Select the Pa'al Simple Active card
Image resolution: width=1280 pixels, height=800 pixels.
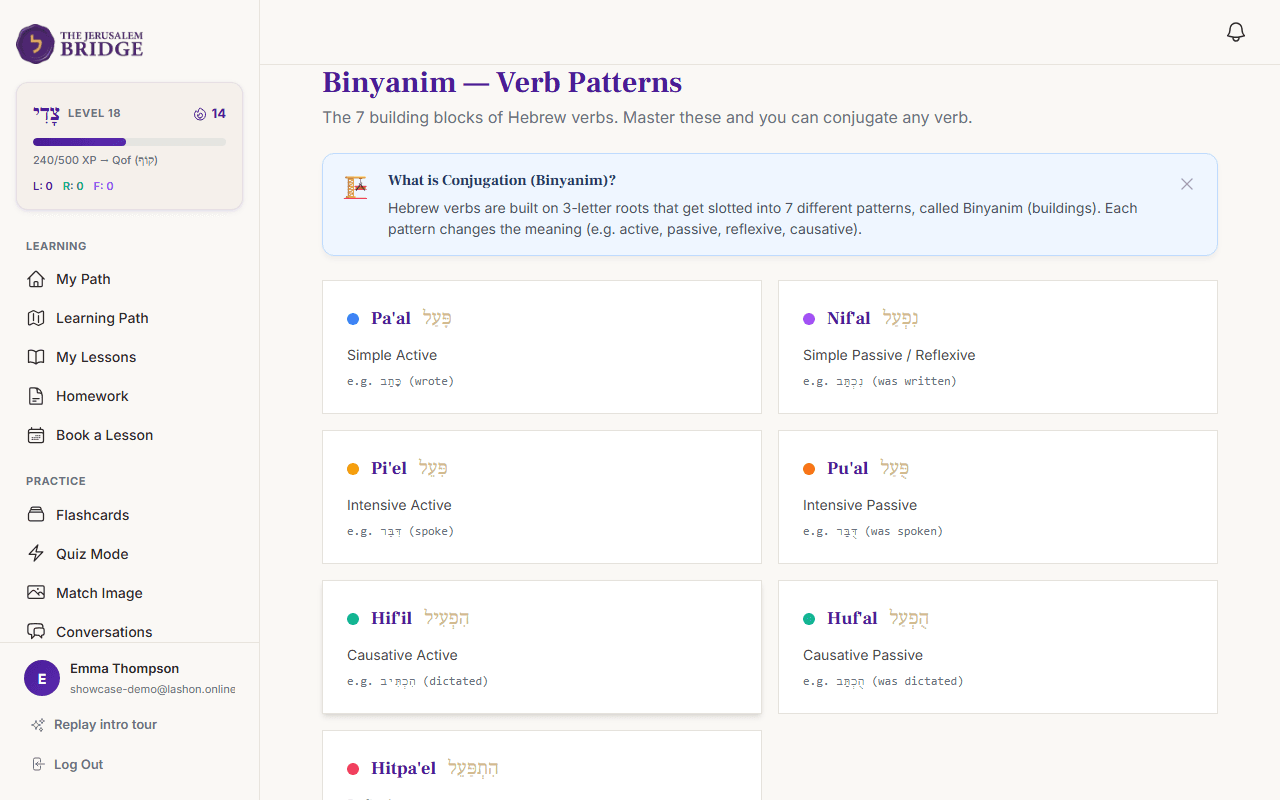pos(541,347)
